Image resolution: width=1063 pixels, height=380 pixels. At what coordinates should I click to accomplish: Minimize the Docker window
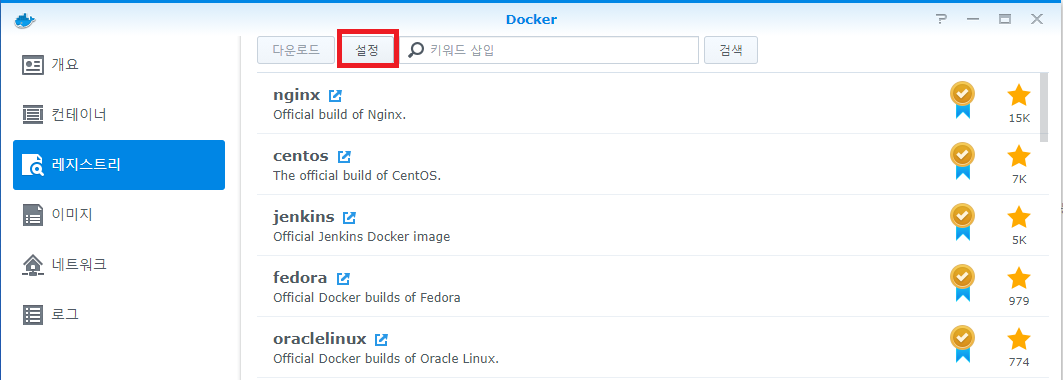coord(973,20)
